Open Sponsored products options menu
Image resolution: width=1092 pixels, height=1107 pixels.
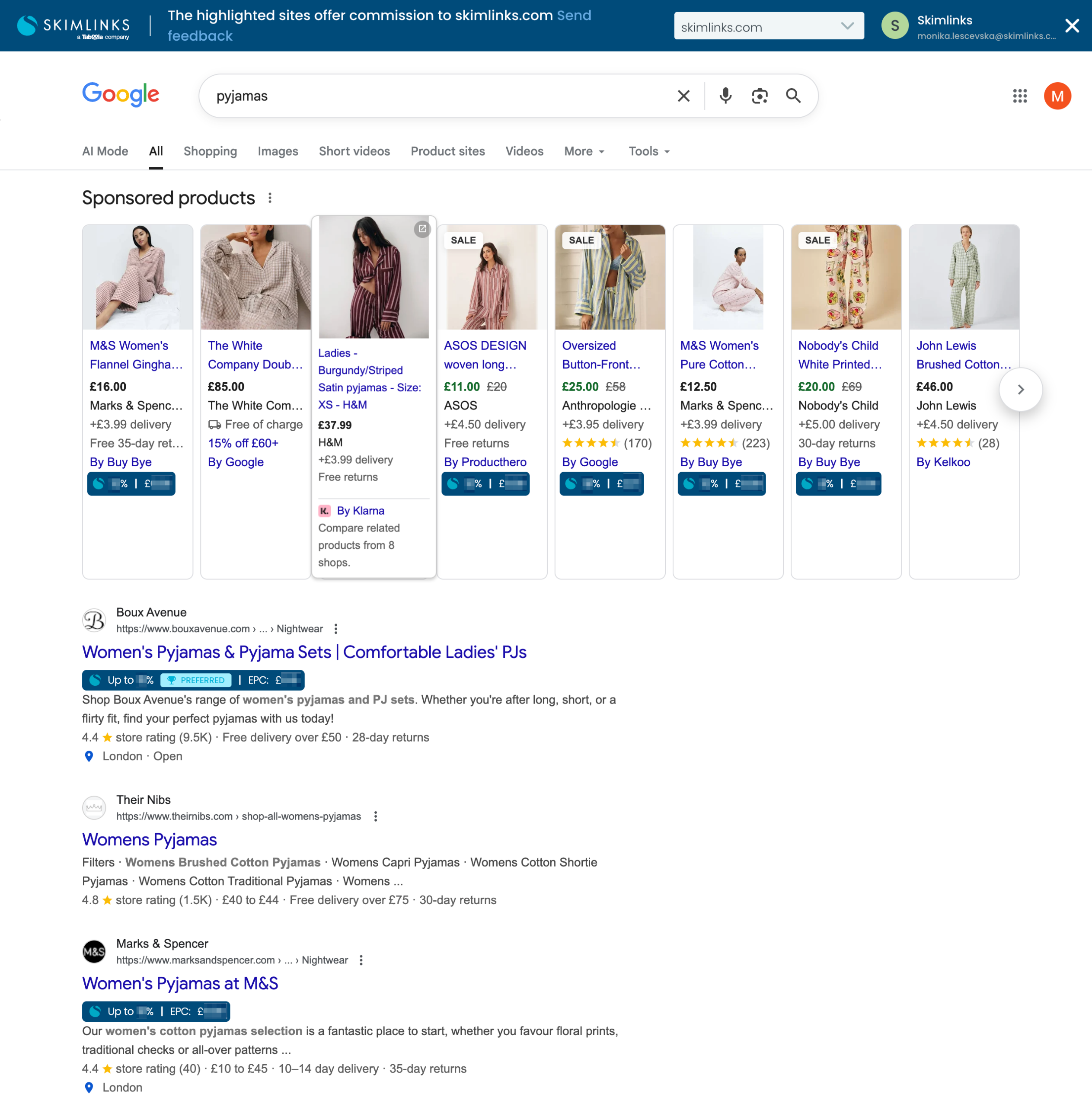click(x=270, y=198)
